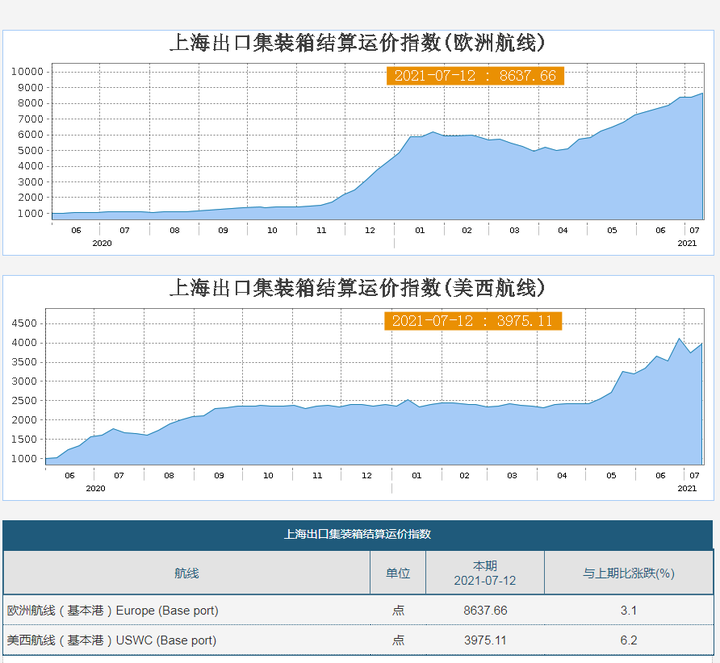Click the 点 unit cell in Europe row
The image size is (720, 663).
[398, 611]
